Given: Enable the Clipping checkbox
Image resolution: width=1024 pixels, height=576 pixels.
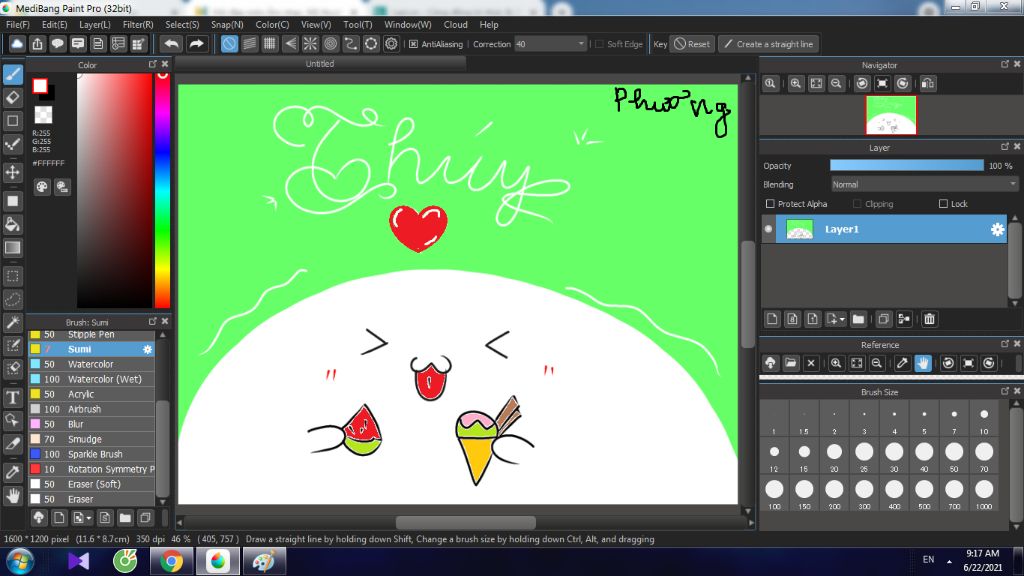Looking at the screenshot, I should pos(857,204).
